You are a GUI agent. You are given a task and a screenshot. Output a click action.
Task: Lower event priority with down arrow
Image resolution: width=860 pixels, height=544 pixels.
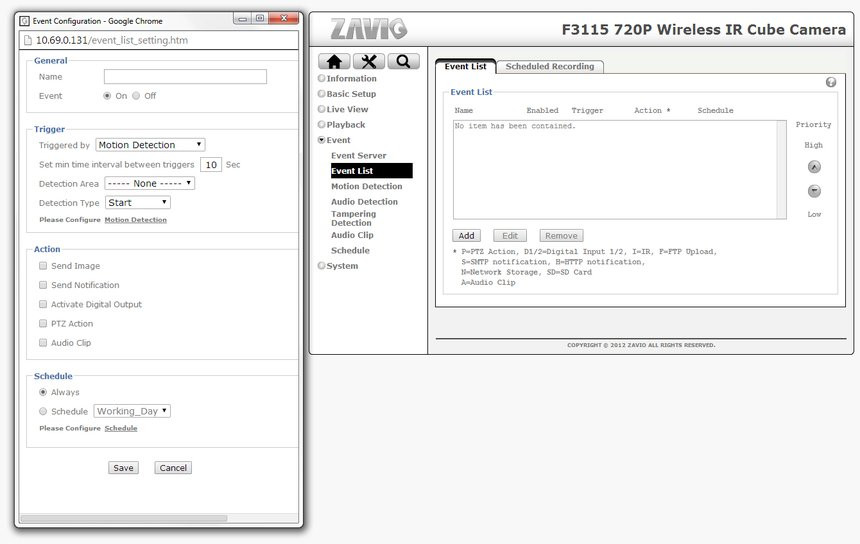814,191
